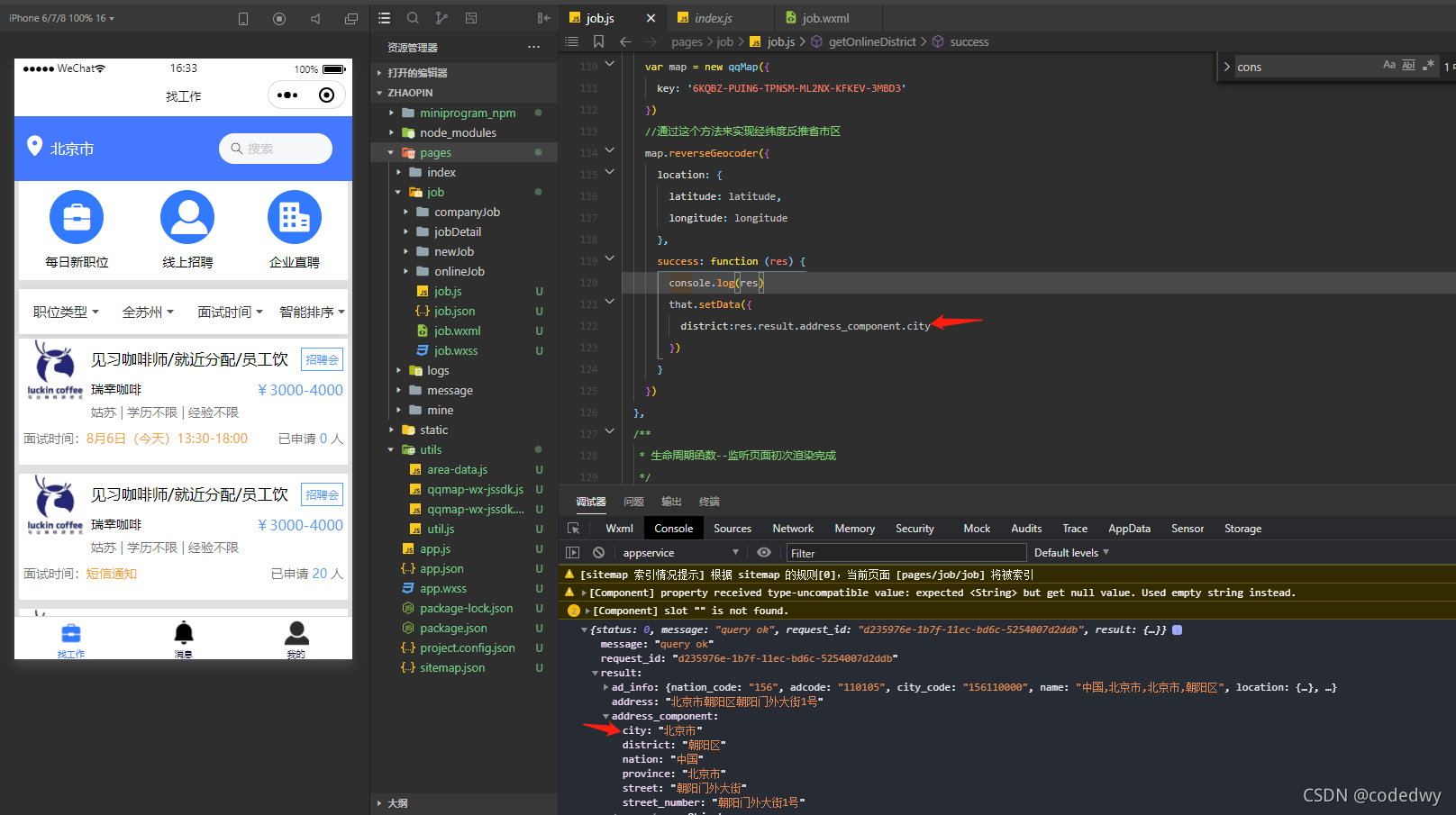Tap the 北京市 location selector
The image size is (1456, 815).
[x=61, y=149]
